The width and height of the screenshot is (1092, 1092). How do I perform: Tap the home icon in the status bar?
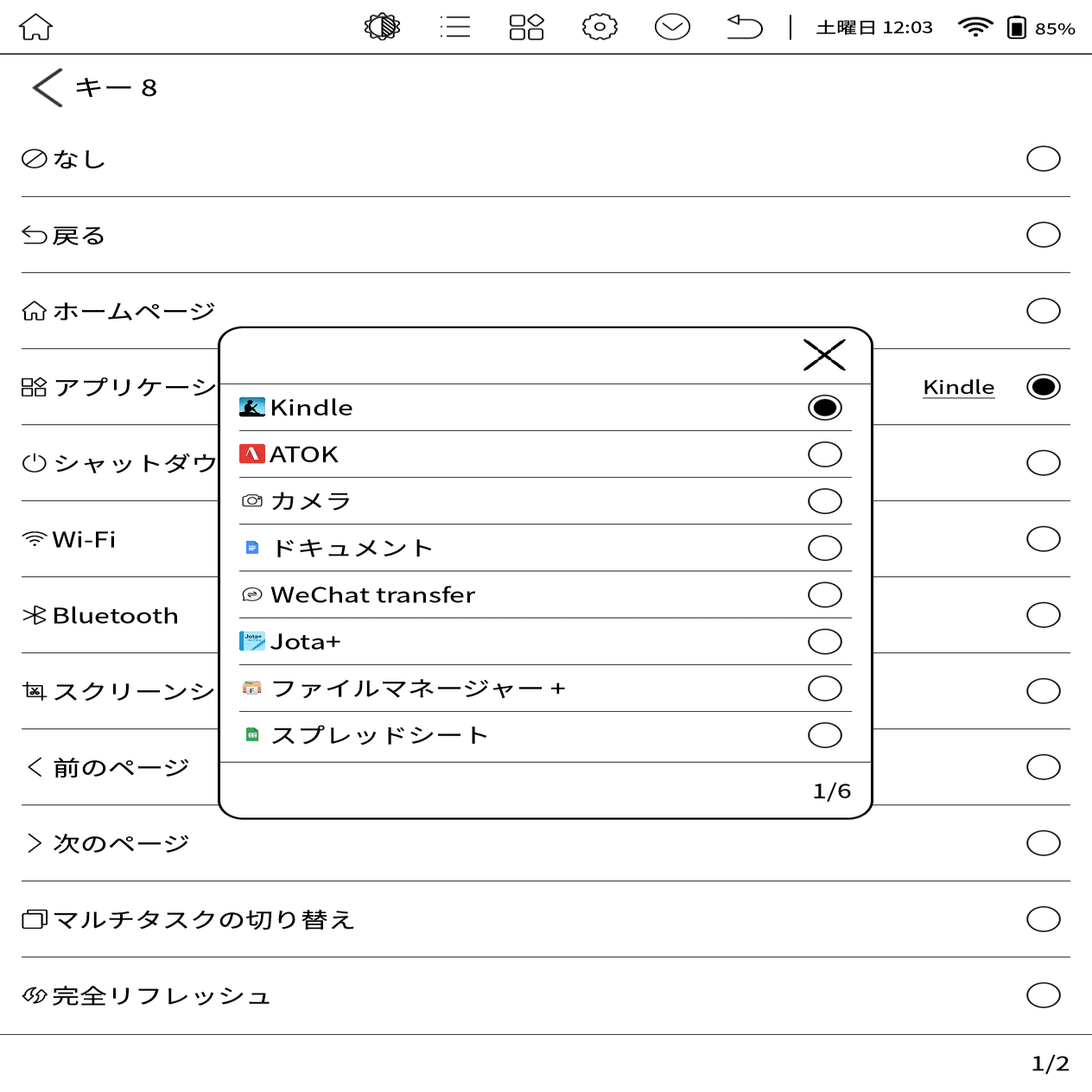(35, 27)
